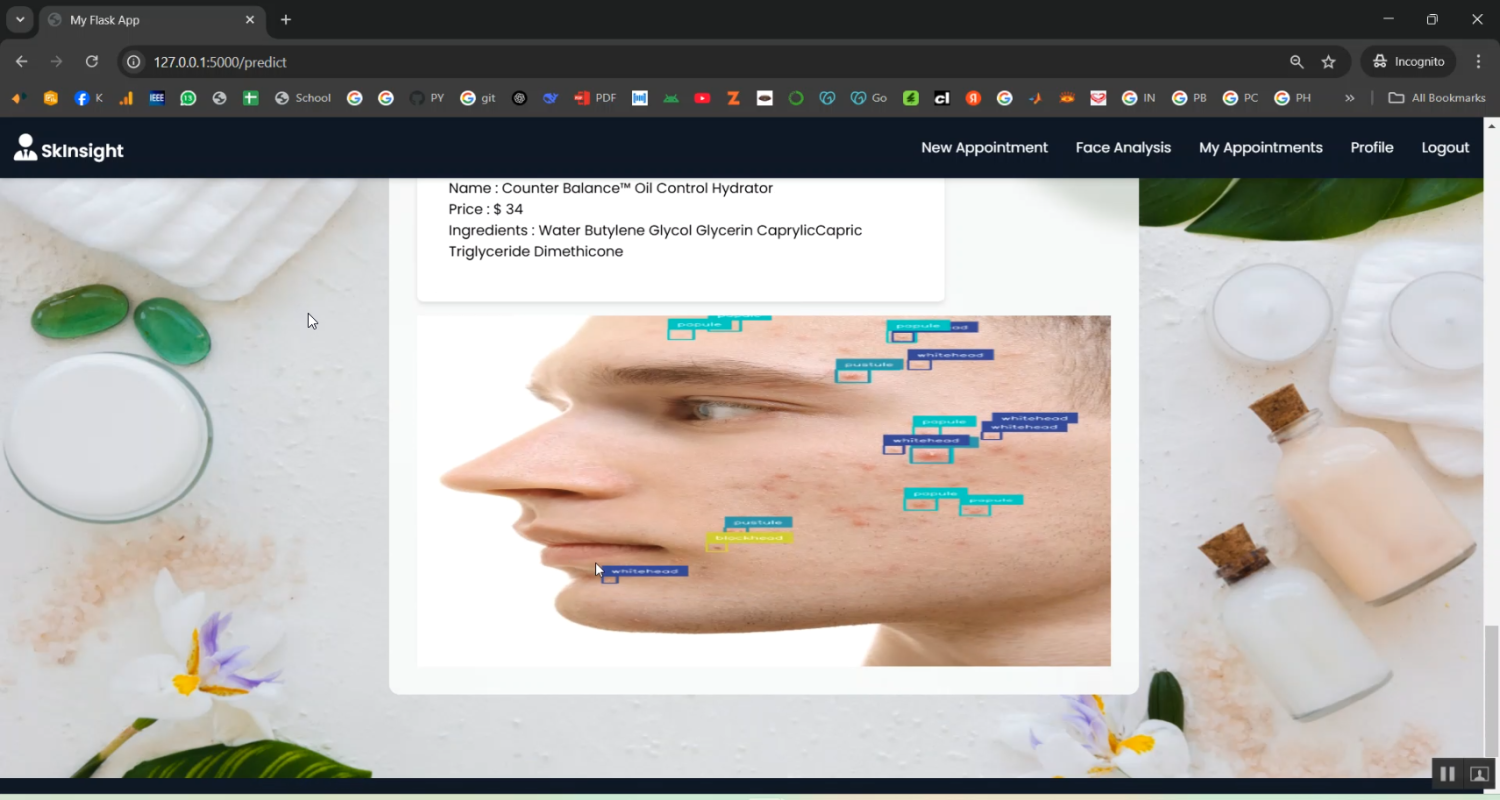Open the GitHub 'PY' bookmark

click(x=427, y=98)
